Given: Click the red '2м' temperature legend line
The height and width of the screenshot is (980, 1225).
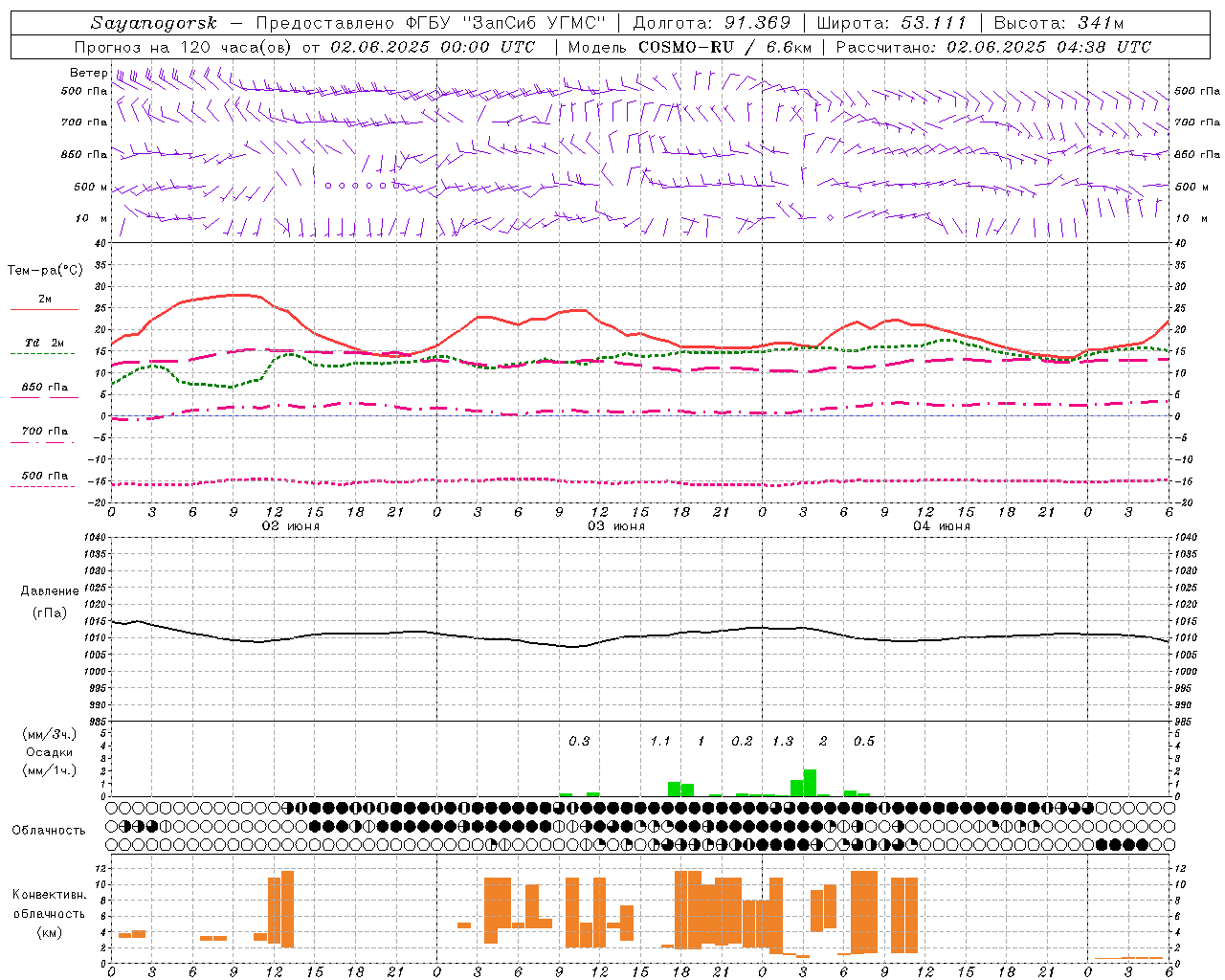Looking at the screenshot, I should pyautogui.click(x=44, y=309).
